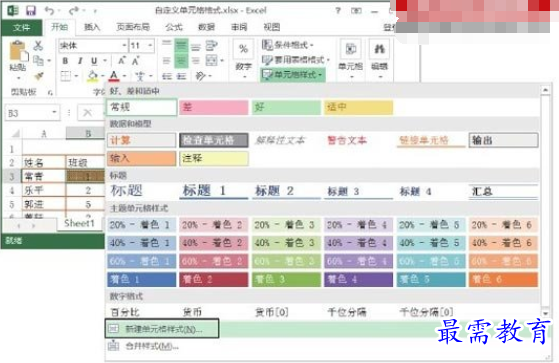Click the Decrease Indent icon
The height and width of the screenshot is (363, 559).
click(166, 76)
